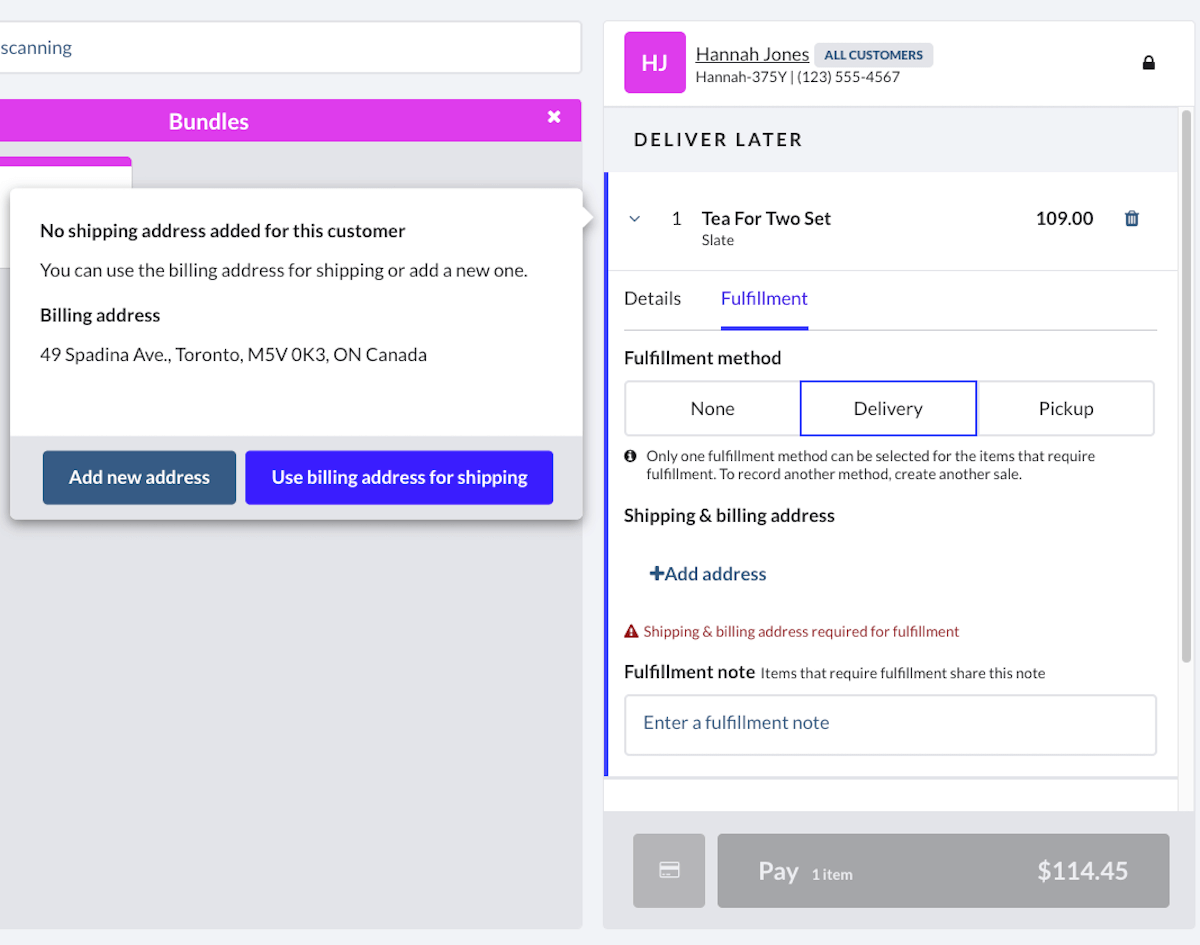
Task: Click the plus icon beside Add address
Action: (x=656, y=574)
